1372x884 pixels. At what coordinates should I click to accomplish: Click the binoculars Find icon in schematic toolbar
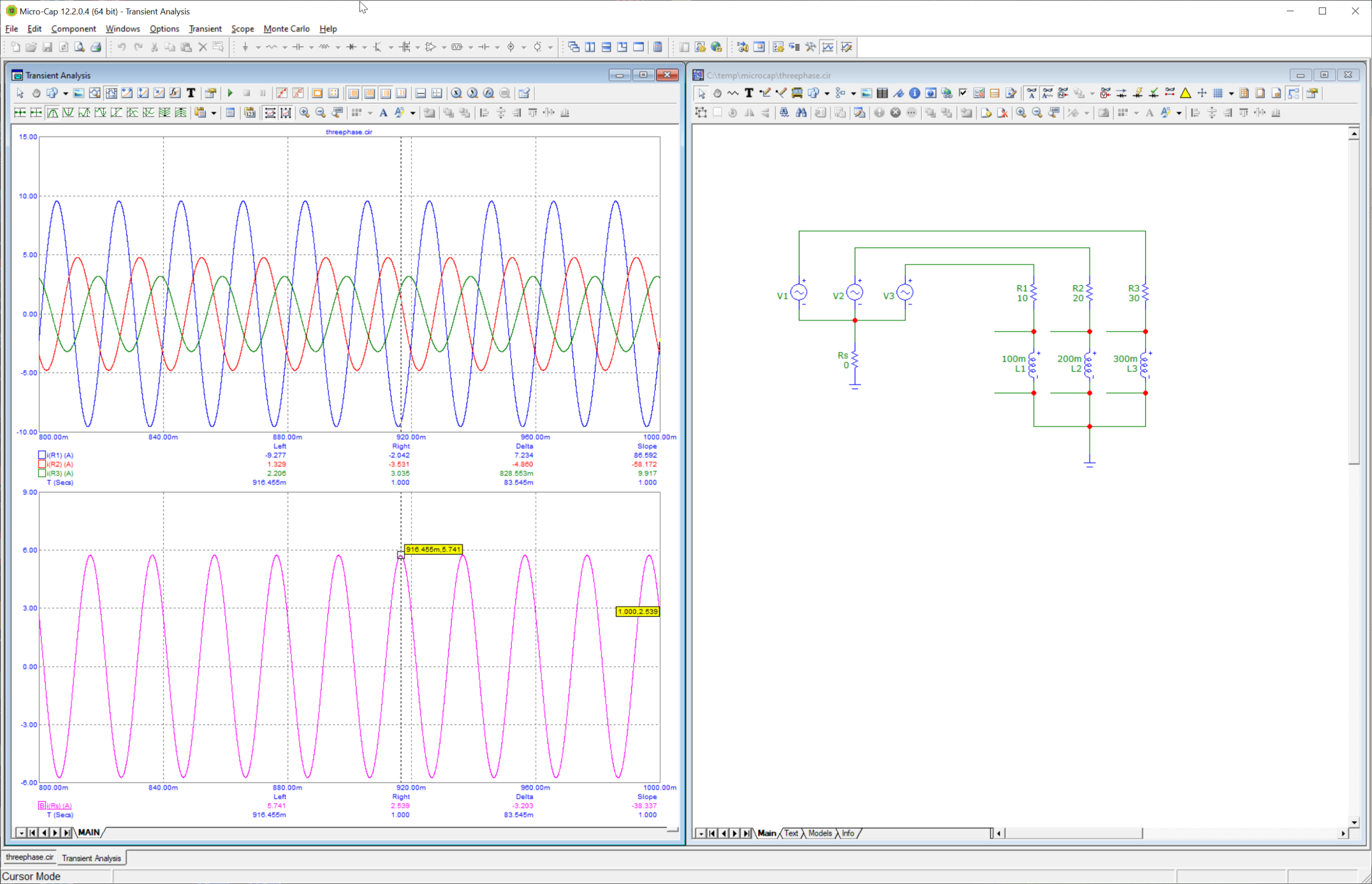(x=801, y=112)
